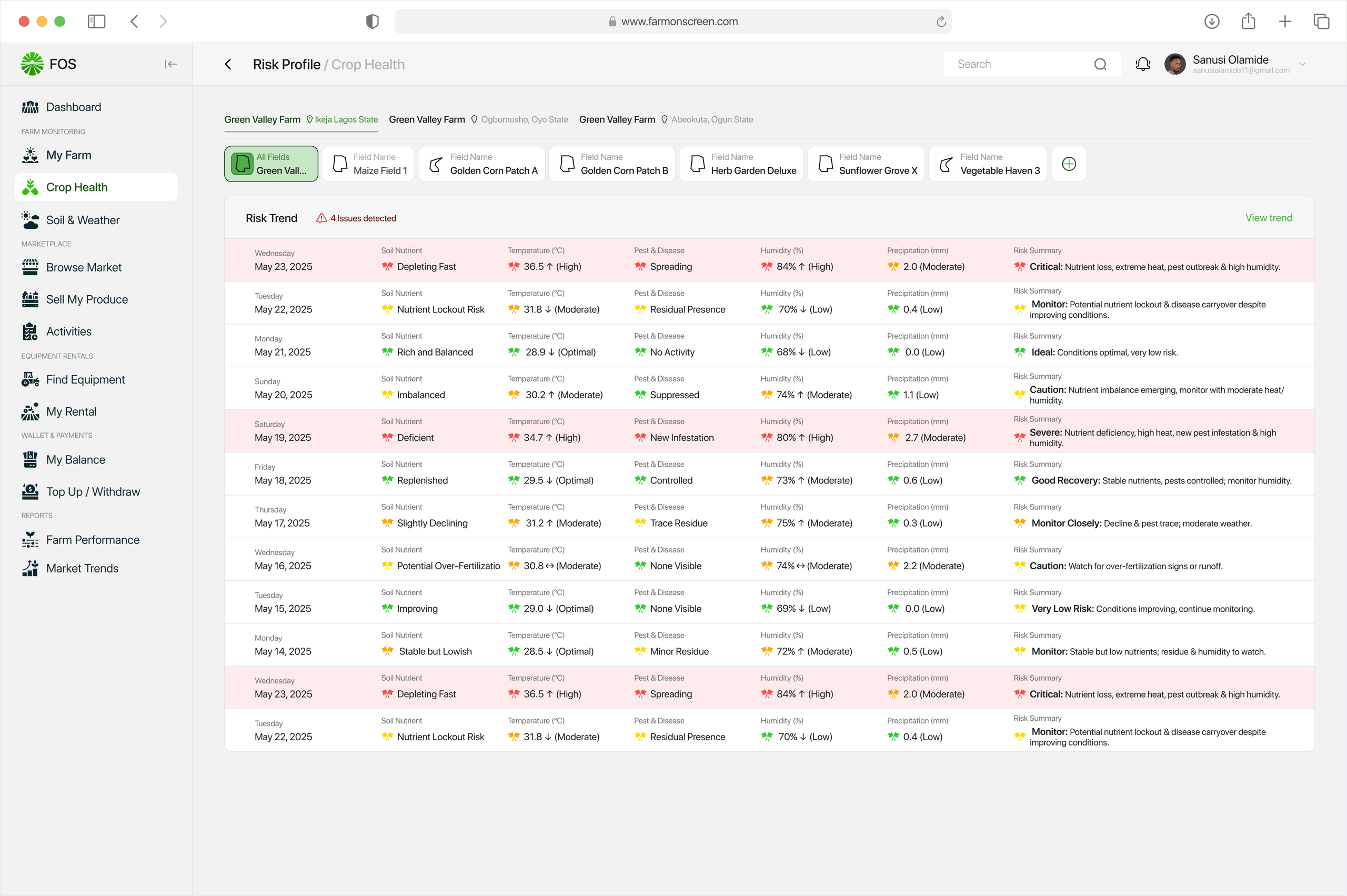Screen dimensions: 1347x896
Task: Click the search magnifier icon
Action: point(1100,64)
